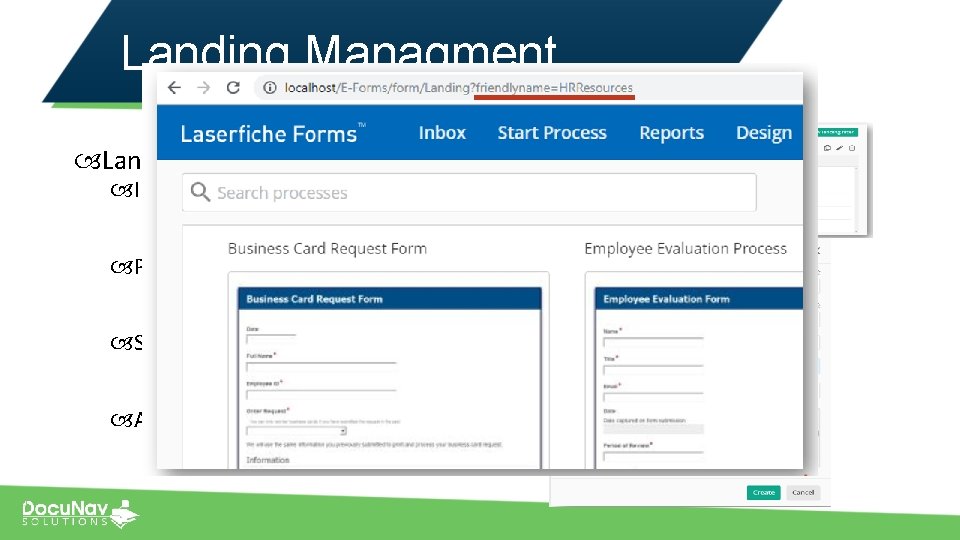Focus the Search processes field
The image size is (960, 540).
[x=469, y=192]
